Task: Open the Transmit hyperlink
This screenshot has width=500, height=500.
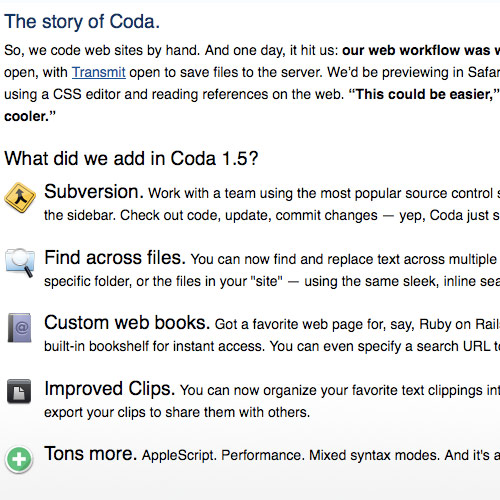Action: tap(99, 72)
